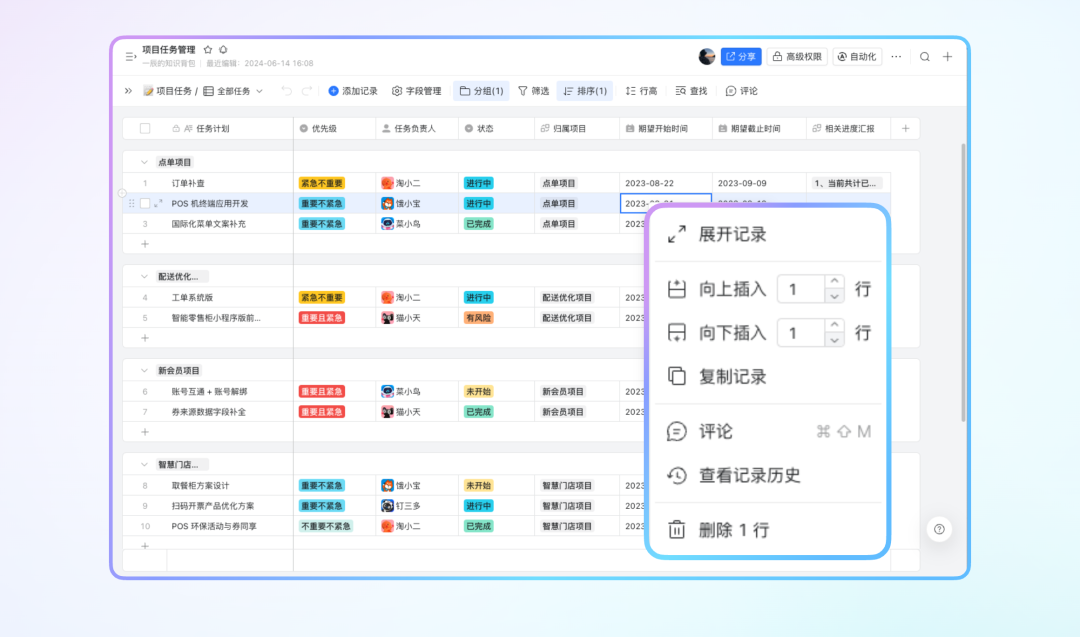Viewport: 1080px width, 637px height.
Task: Click the 添加记录 button
Action: [x=353, y=91]
